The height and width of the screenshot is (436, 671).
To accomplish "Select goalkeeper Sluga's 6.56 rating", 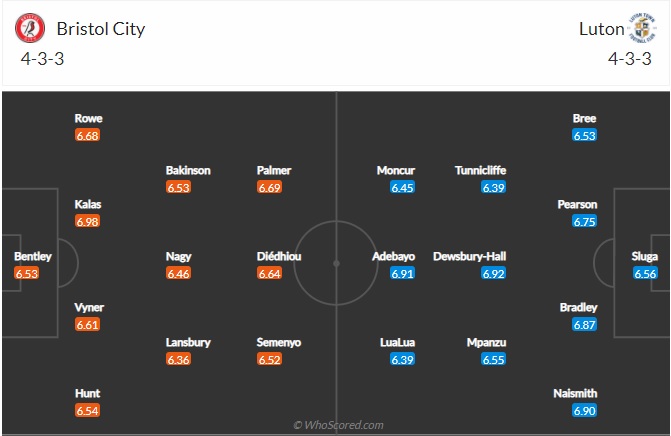I will pyautogui.click(x=645, y=273).
